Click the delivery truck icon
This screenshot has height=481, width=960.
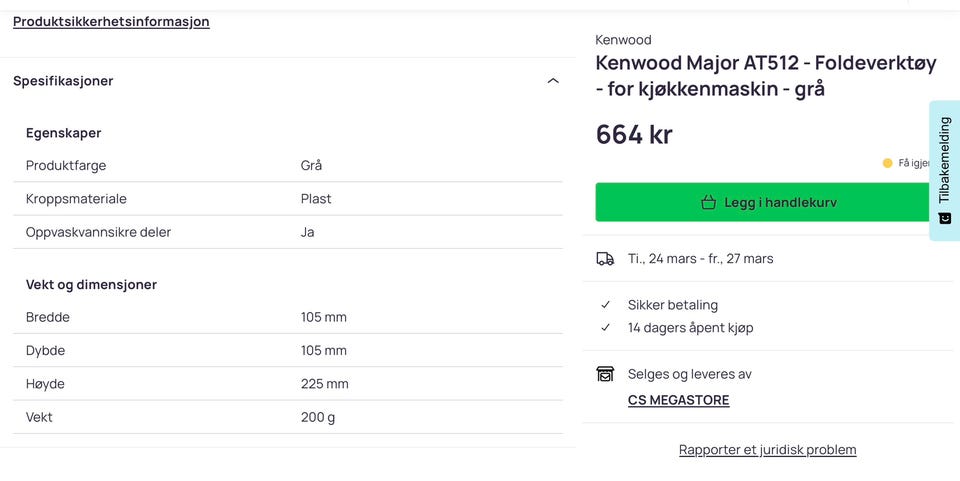pyautogui.click(x=605, y=258)
